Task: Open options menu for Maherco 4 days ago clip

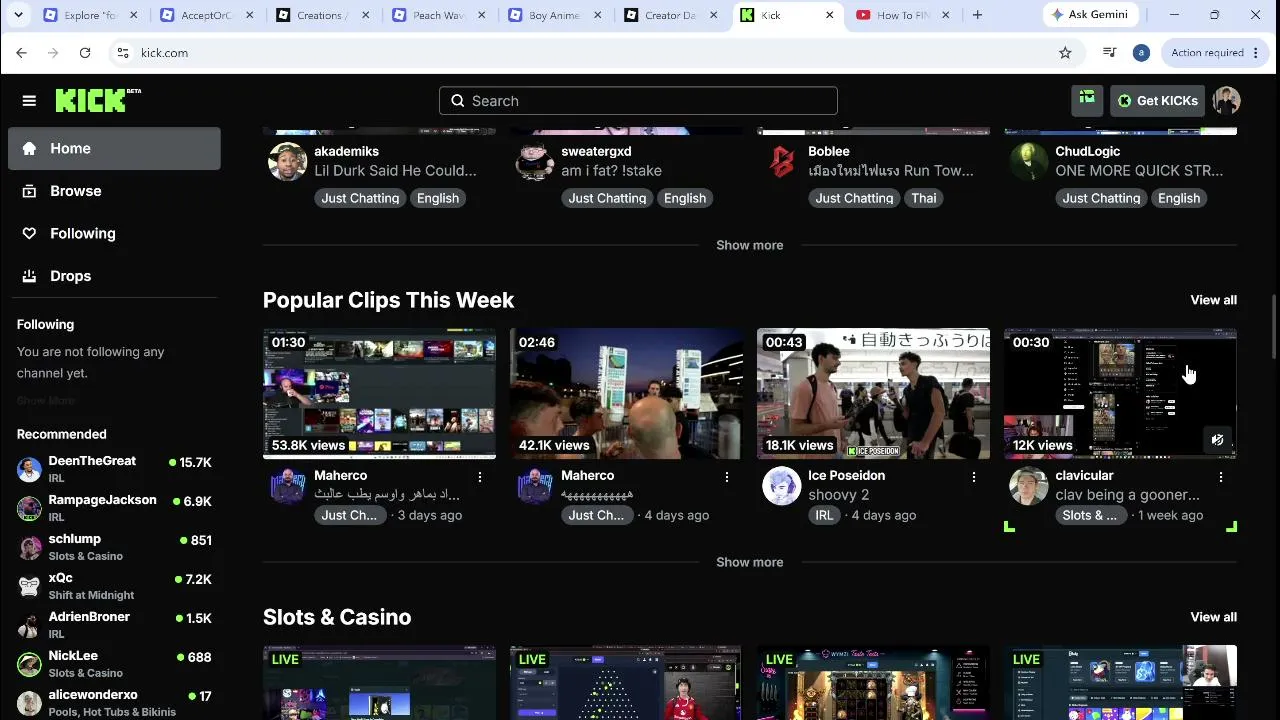Action: click(x=727, y=477)
